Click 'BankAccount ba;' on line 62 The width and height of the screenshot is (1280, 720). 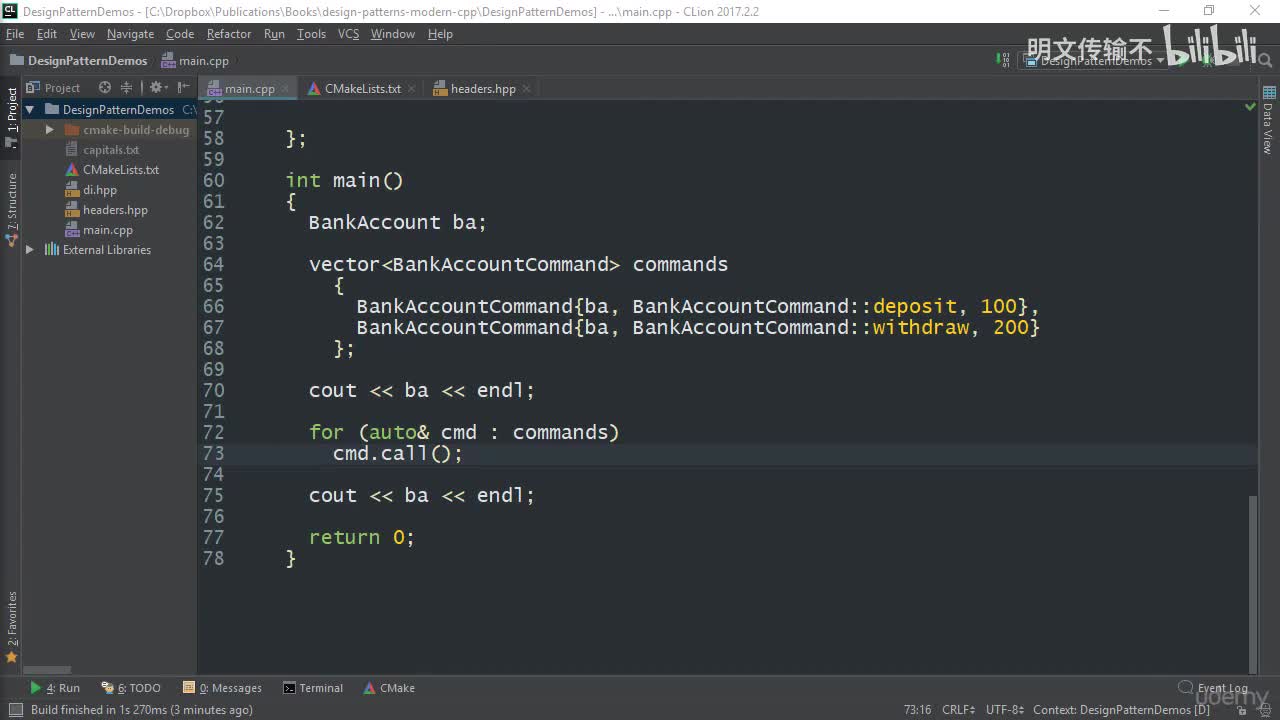[x=397, y=223]
